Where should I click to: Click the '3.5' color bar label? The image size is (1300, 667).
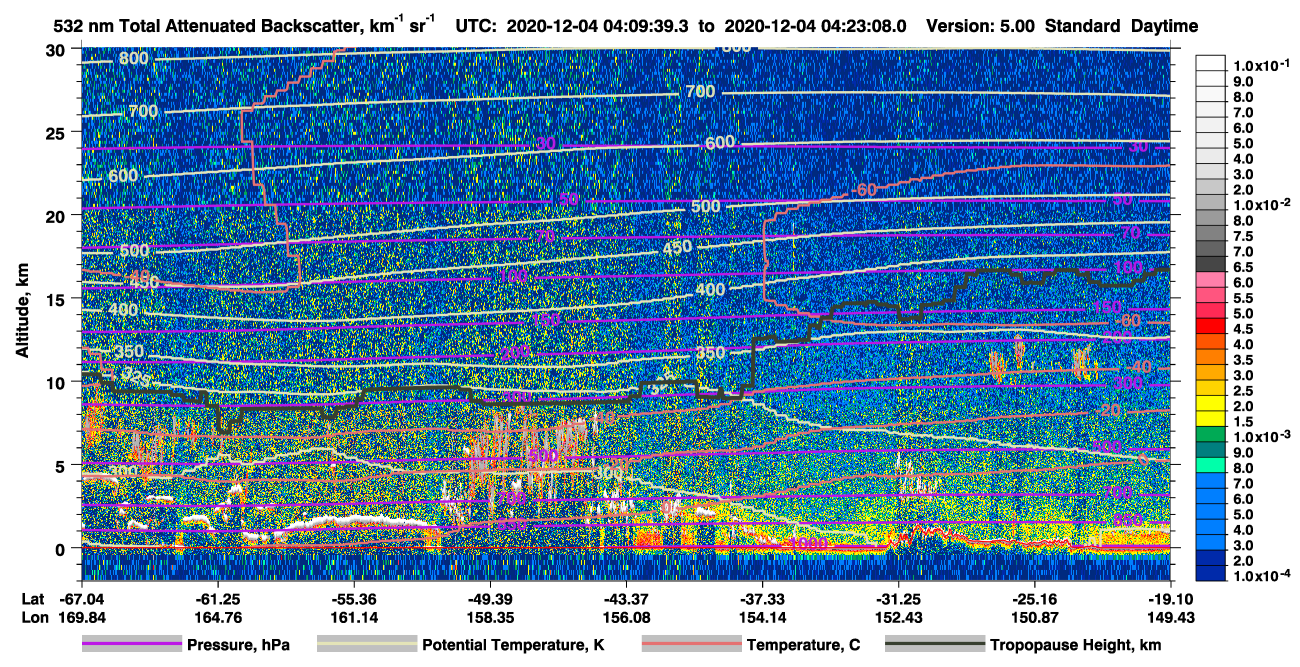click(1243, 359)
